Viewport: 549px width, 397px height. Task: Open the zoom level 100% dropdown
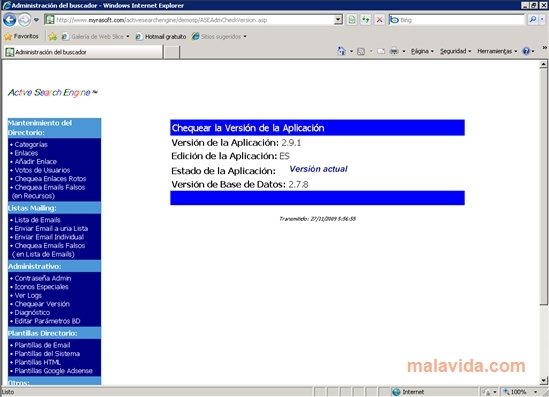click(535, 392)
